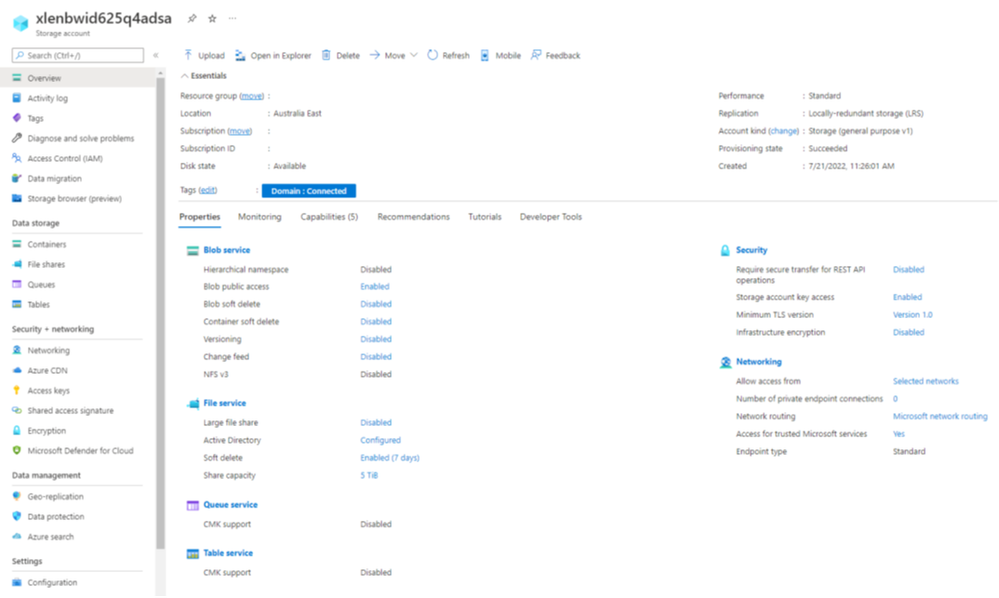Switch to the Developer Tools tab

point(550,217)
